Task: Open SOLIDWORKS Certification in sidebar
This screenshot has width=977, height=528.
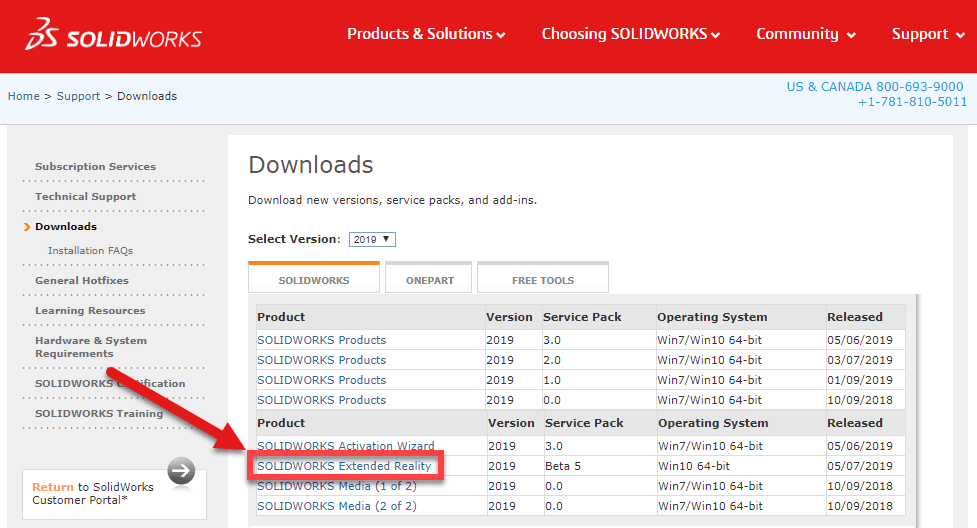Action: click(110, 383)
